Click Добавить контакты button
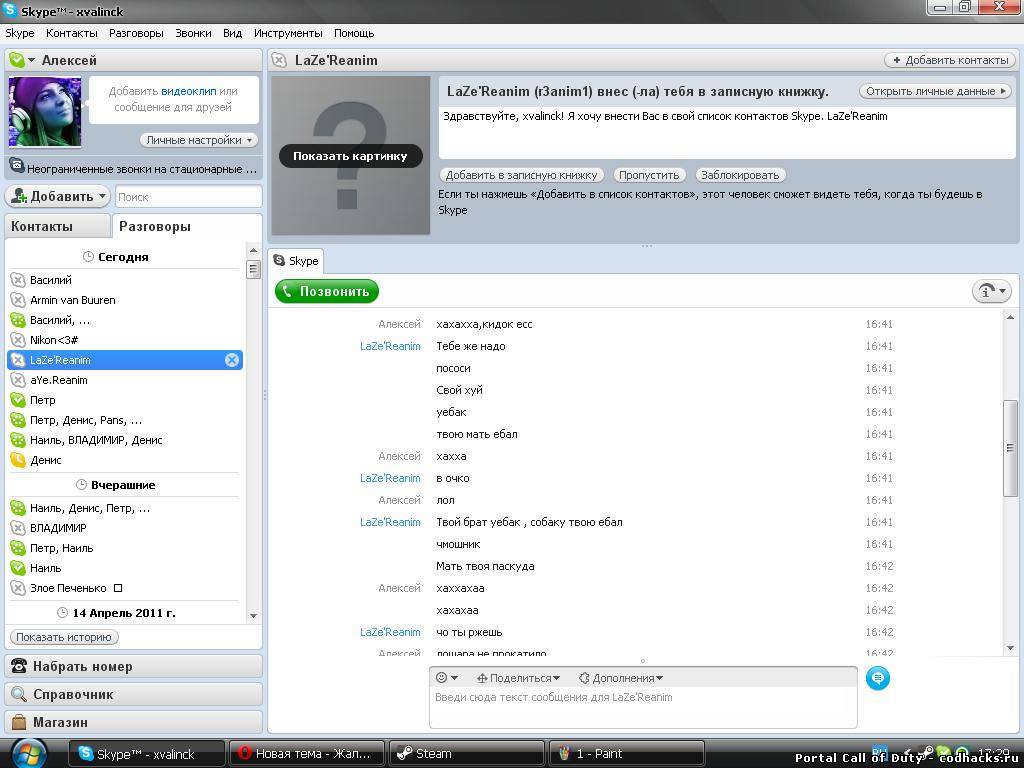 (950, 60)
